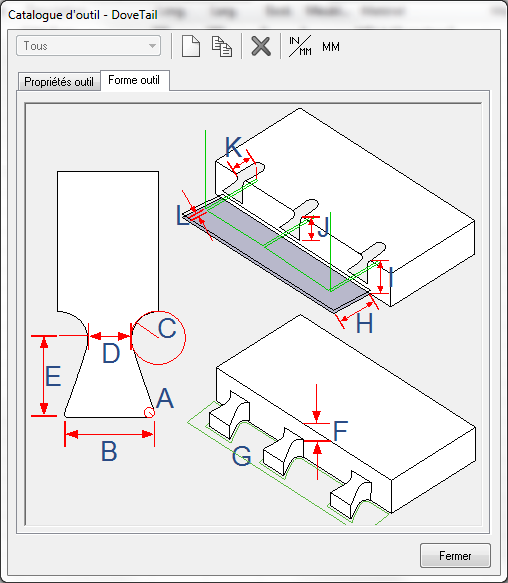This screenshot has height=583, width=508.
Task: Toggle the IN/MM unit conversion icon
Action: [300, 46]
